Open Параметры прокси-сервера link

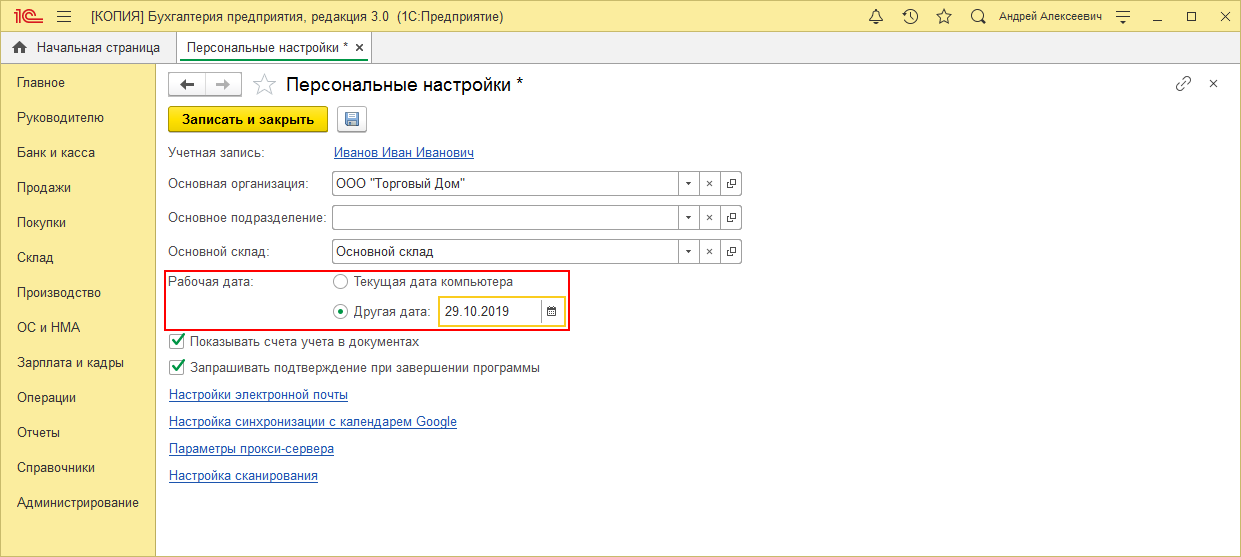[x=251, y=449]
